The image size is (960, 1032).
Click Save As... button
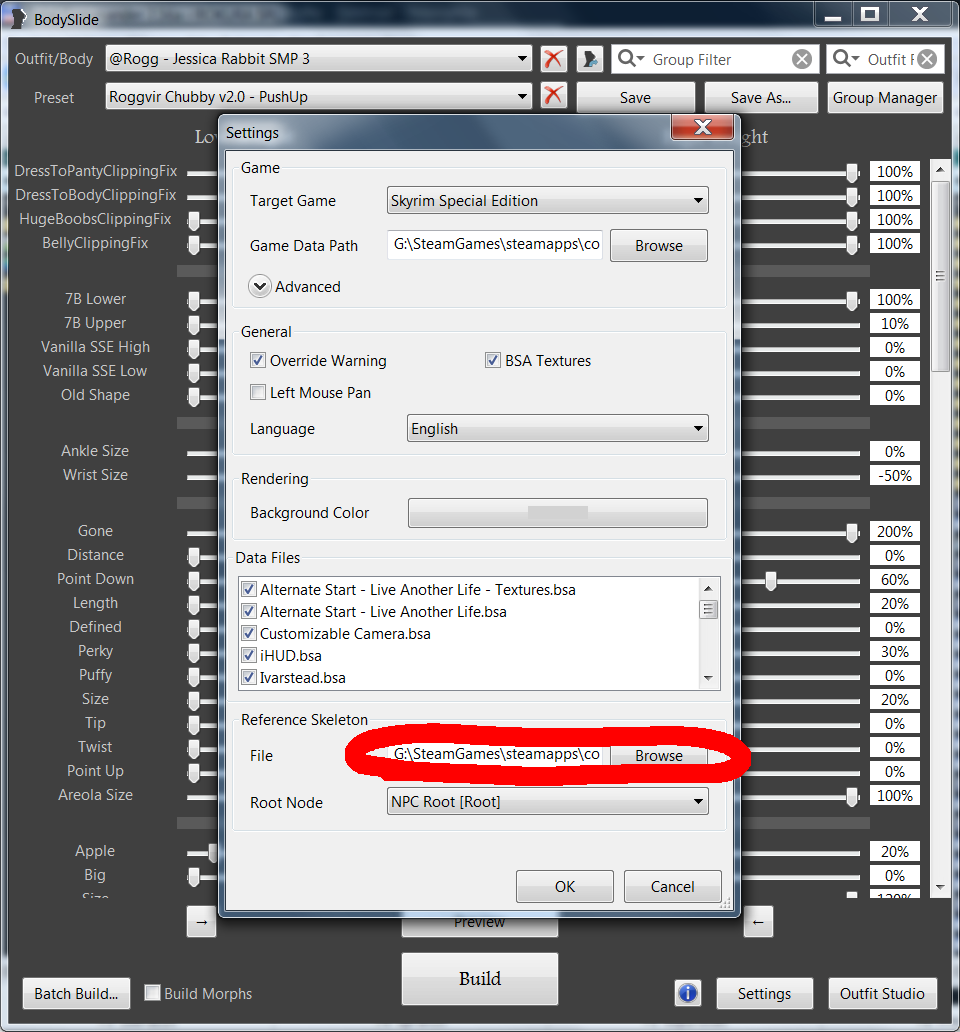pyautogui.click(x=761, y=97)
